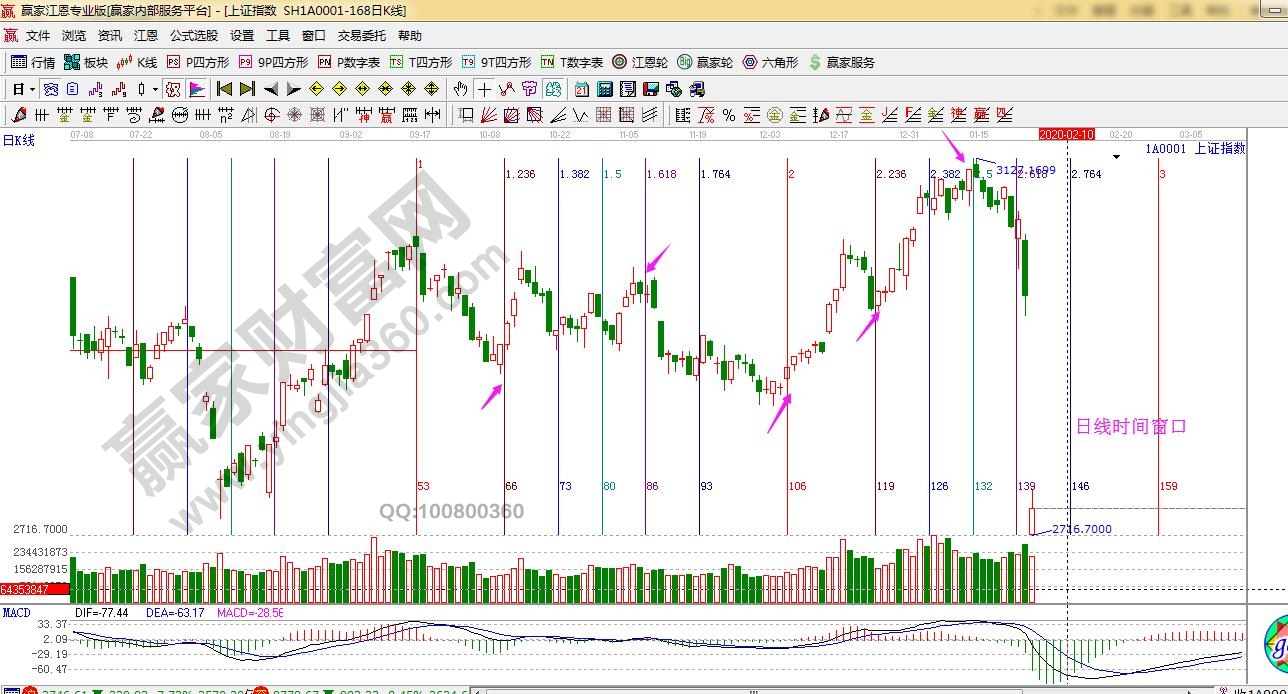
Task: Select the percent sign drawing tool
Action: [x=729, y=115]
